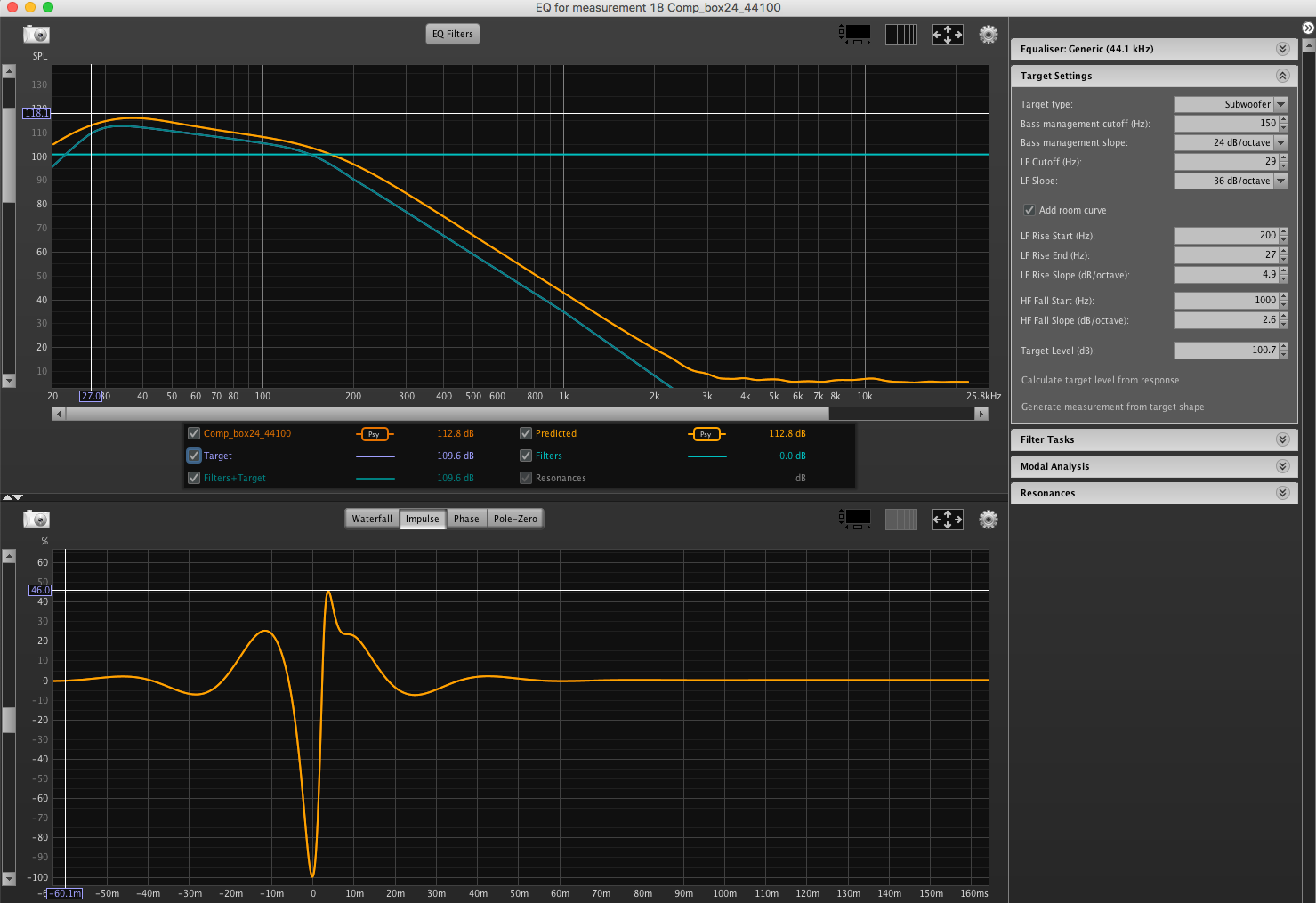Capture the SPL graph with camera icon
The width and height of the screenshot is (1316, 903).
click(36, 35)
